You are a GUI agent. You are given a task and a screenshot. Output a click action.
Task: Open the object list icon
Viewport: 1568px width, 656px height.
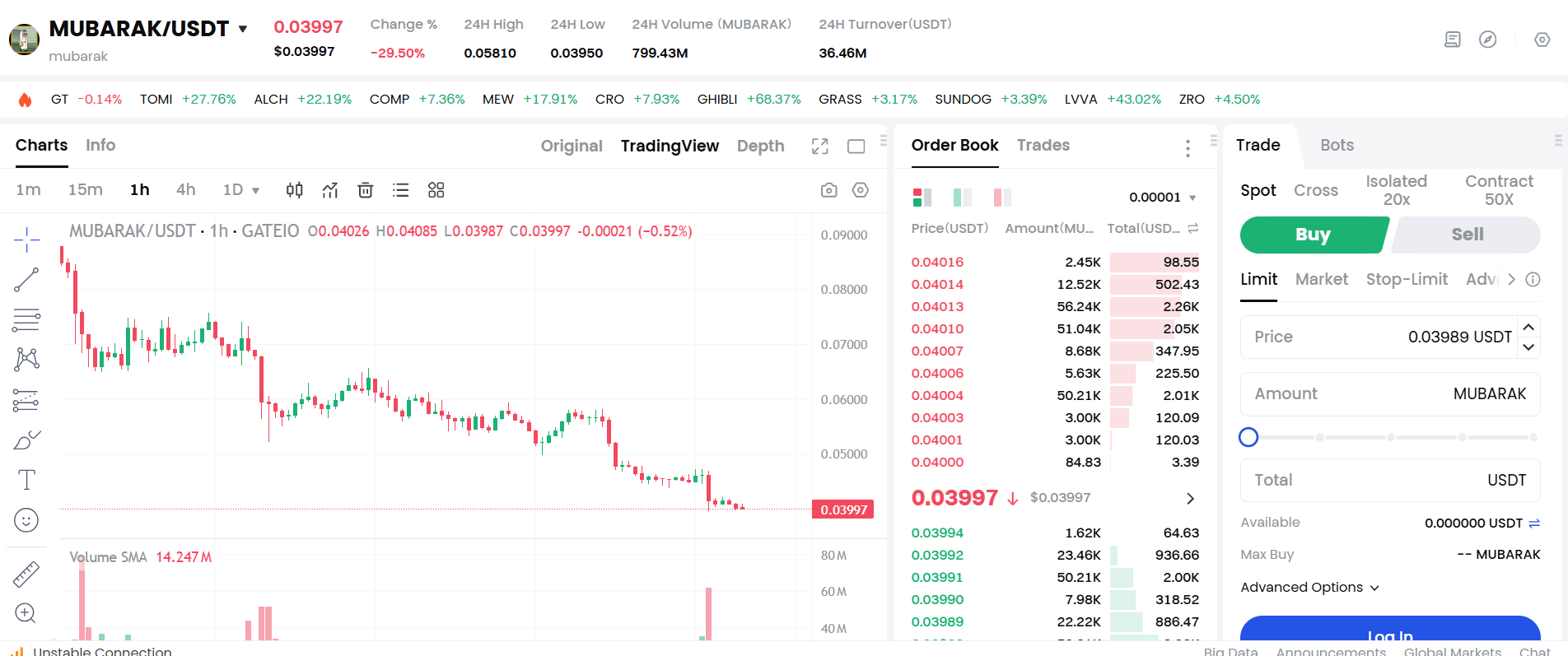click(x=401, y=190)
